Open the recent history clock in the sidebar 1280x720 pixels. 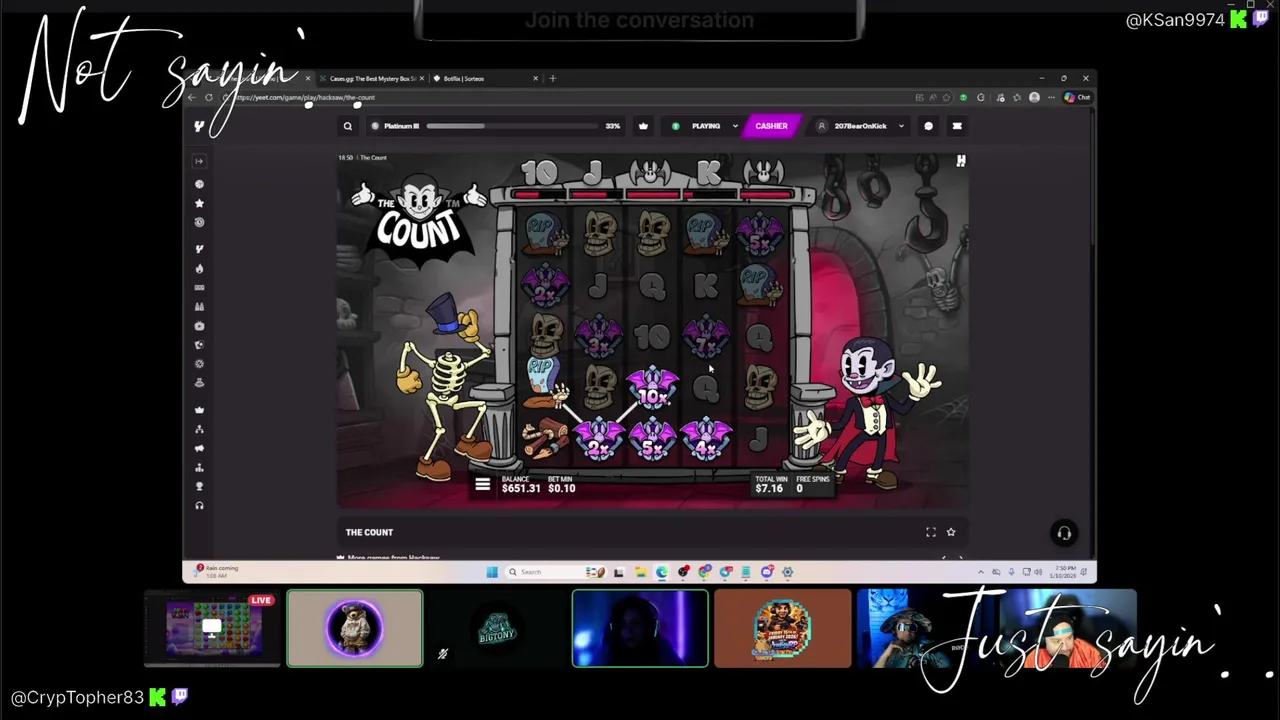[199, 222]
